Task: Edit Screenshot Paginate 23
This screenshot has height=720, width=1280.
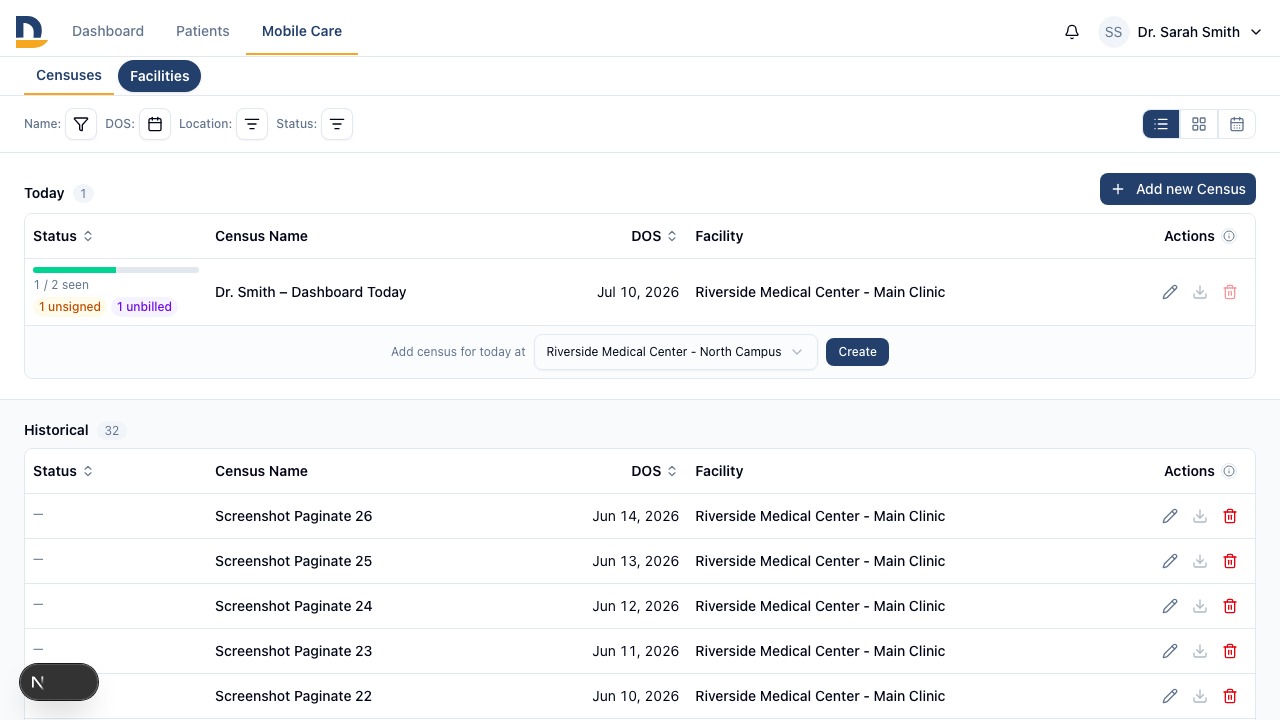Action: 1170,651
